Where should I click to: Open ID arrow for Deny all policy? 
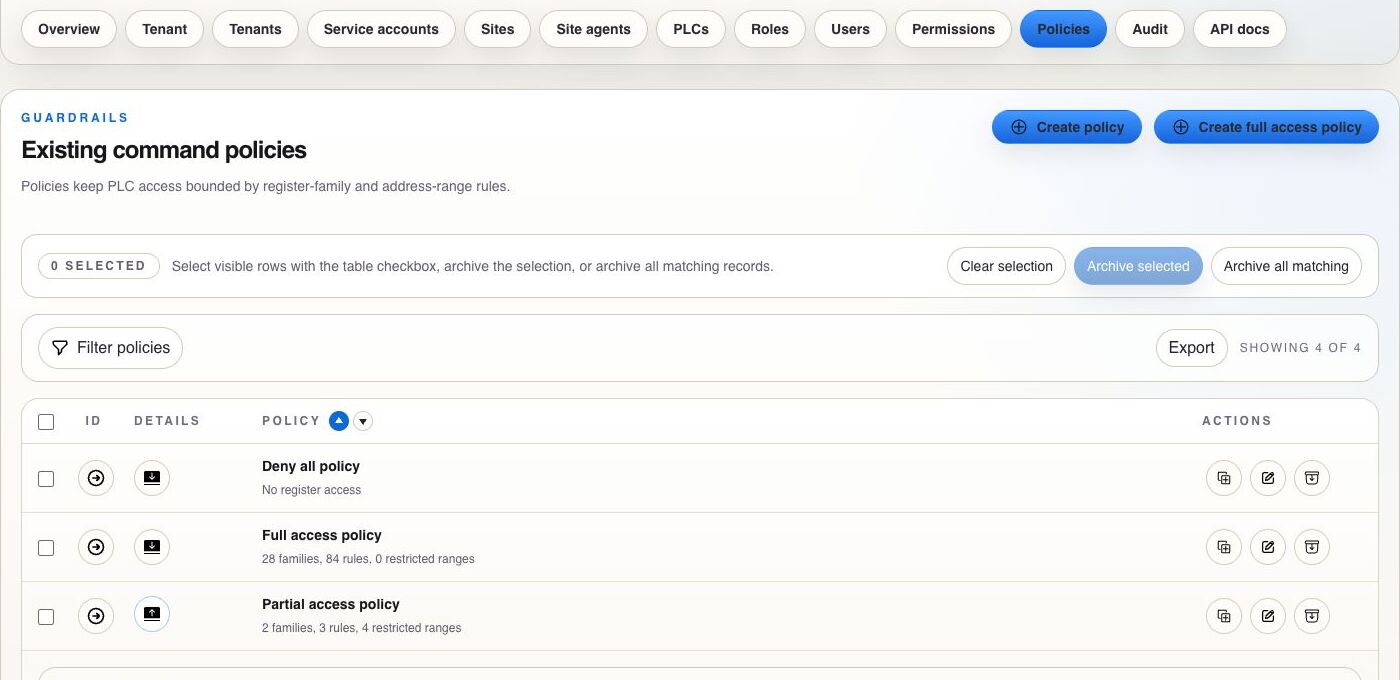click(x=96, y=478)
